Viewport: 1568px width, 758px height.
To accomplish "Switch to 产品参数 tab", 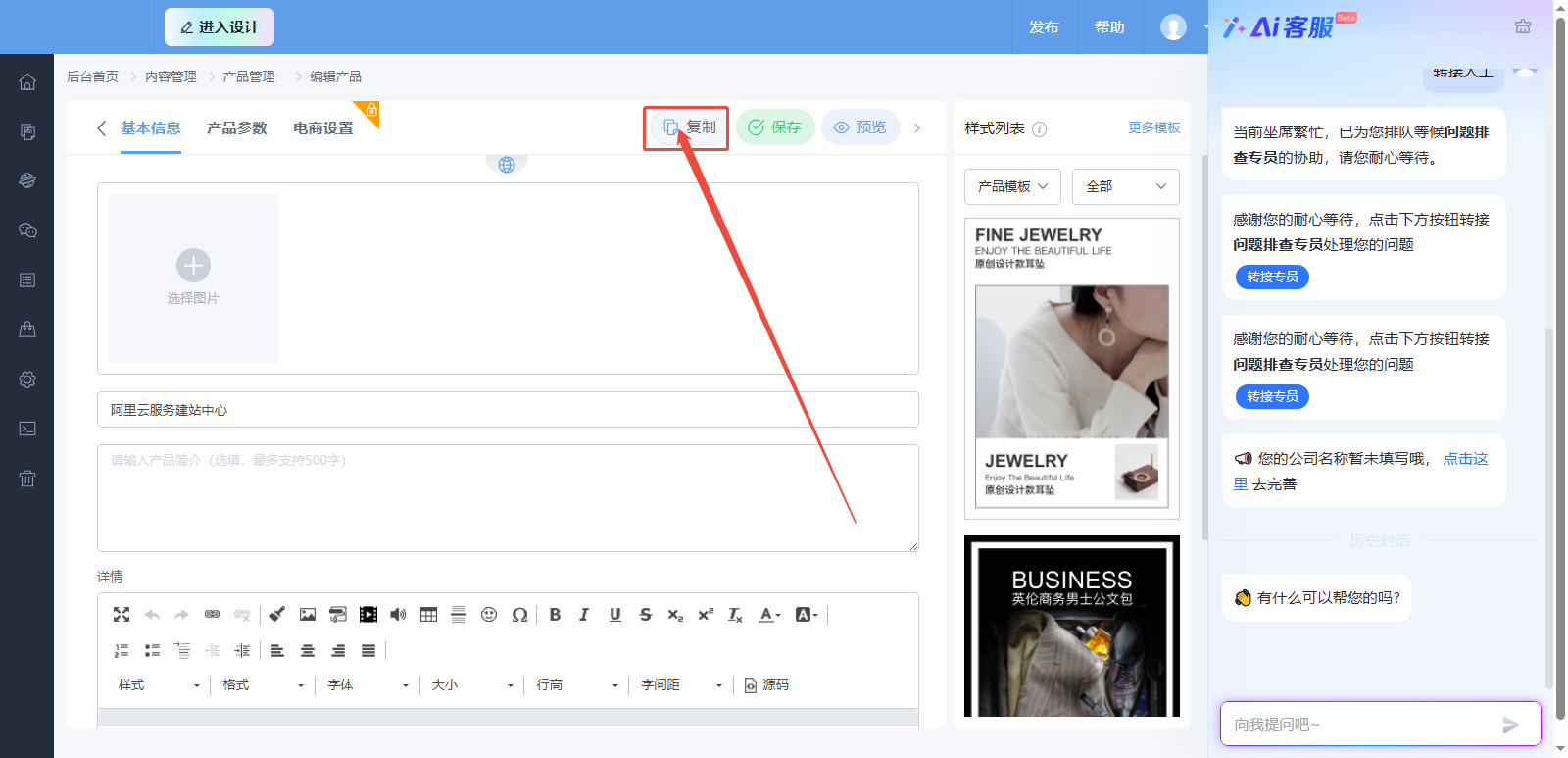I will coord(236,128).
